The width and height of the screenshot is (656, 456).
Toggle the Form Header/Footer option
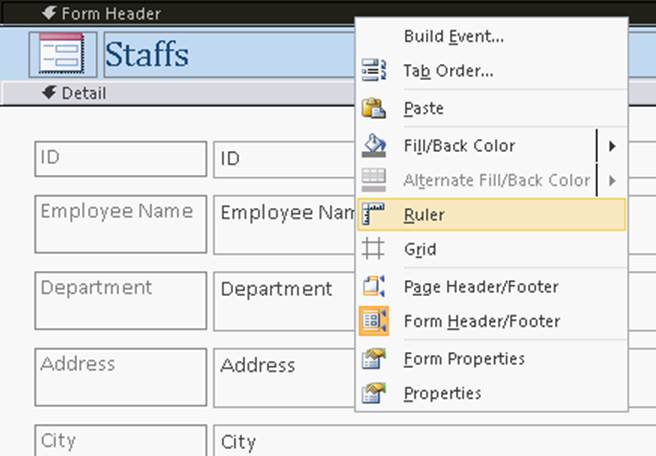coord(481,321)
